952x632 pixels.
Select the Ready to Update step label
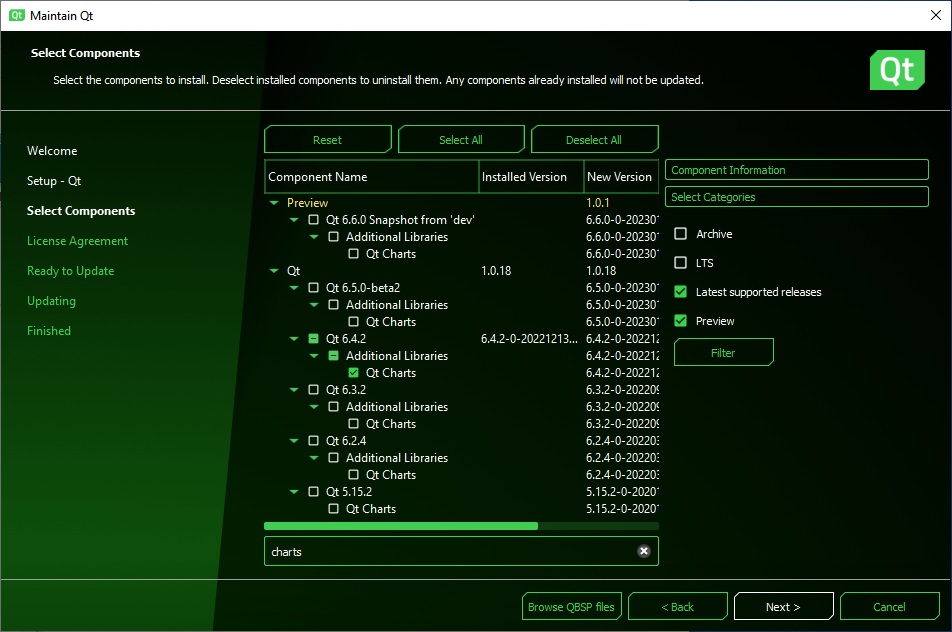coord(70,271)
